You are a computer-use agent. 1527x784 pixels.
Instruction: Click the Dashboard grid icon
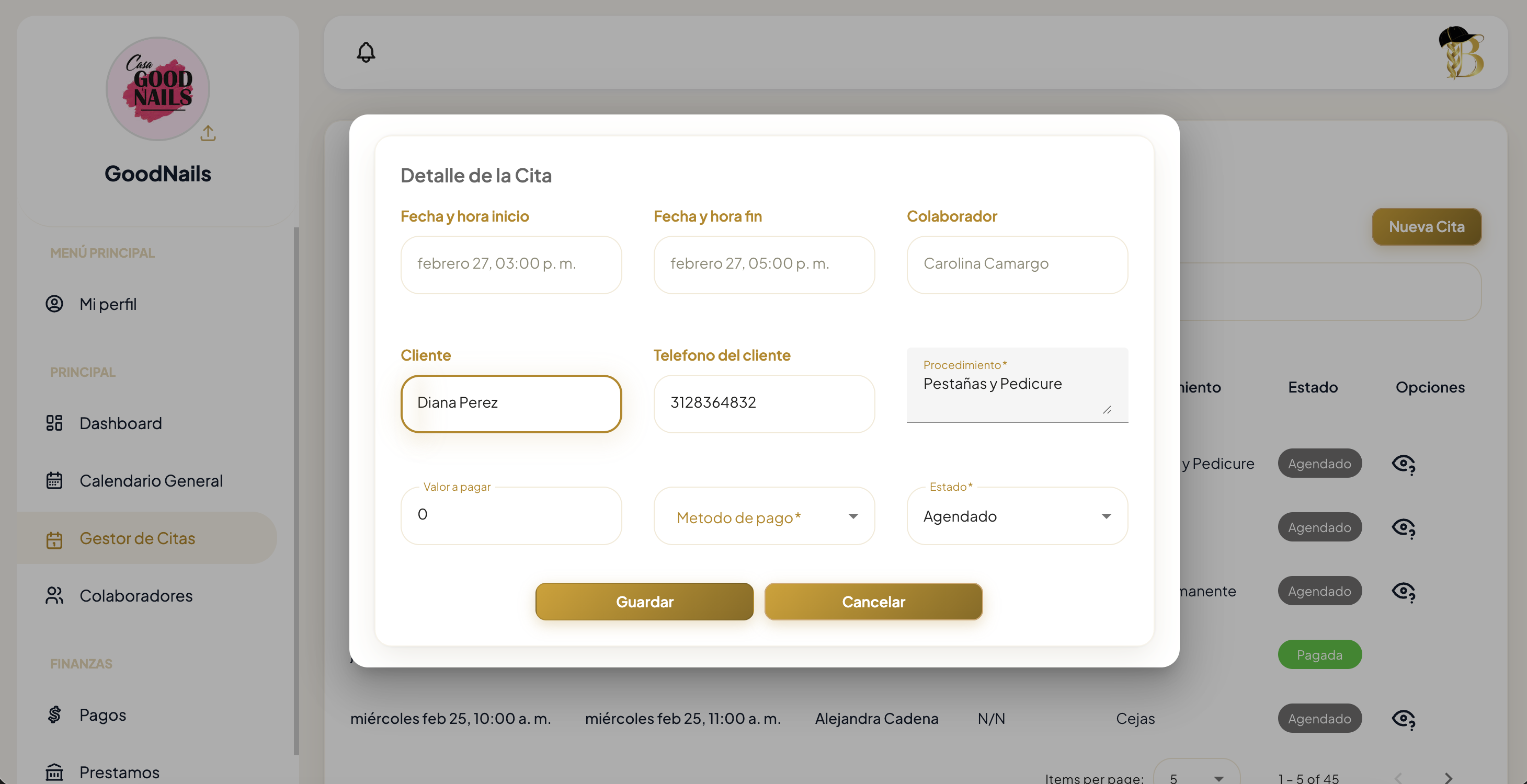pos(54,423)
